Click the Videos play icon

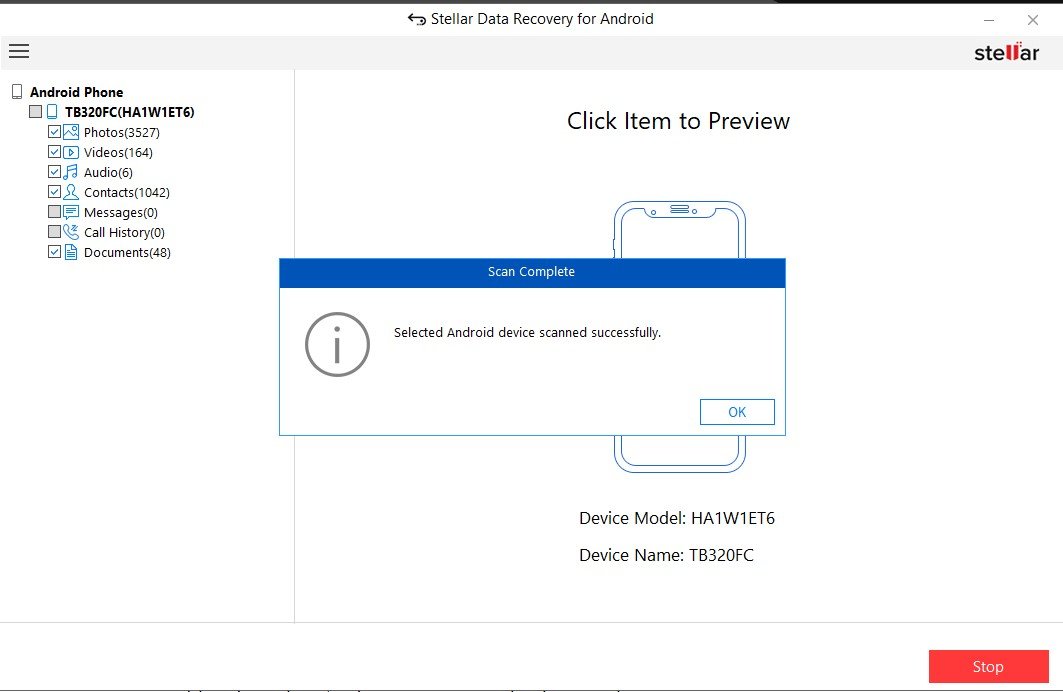(x=71, y=152)
